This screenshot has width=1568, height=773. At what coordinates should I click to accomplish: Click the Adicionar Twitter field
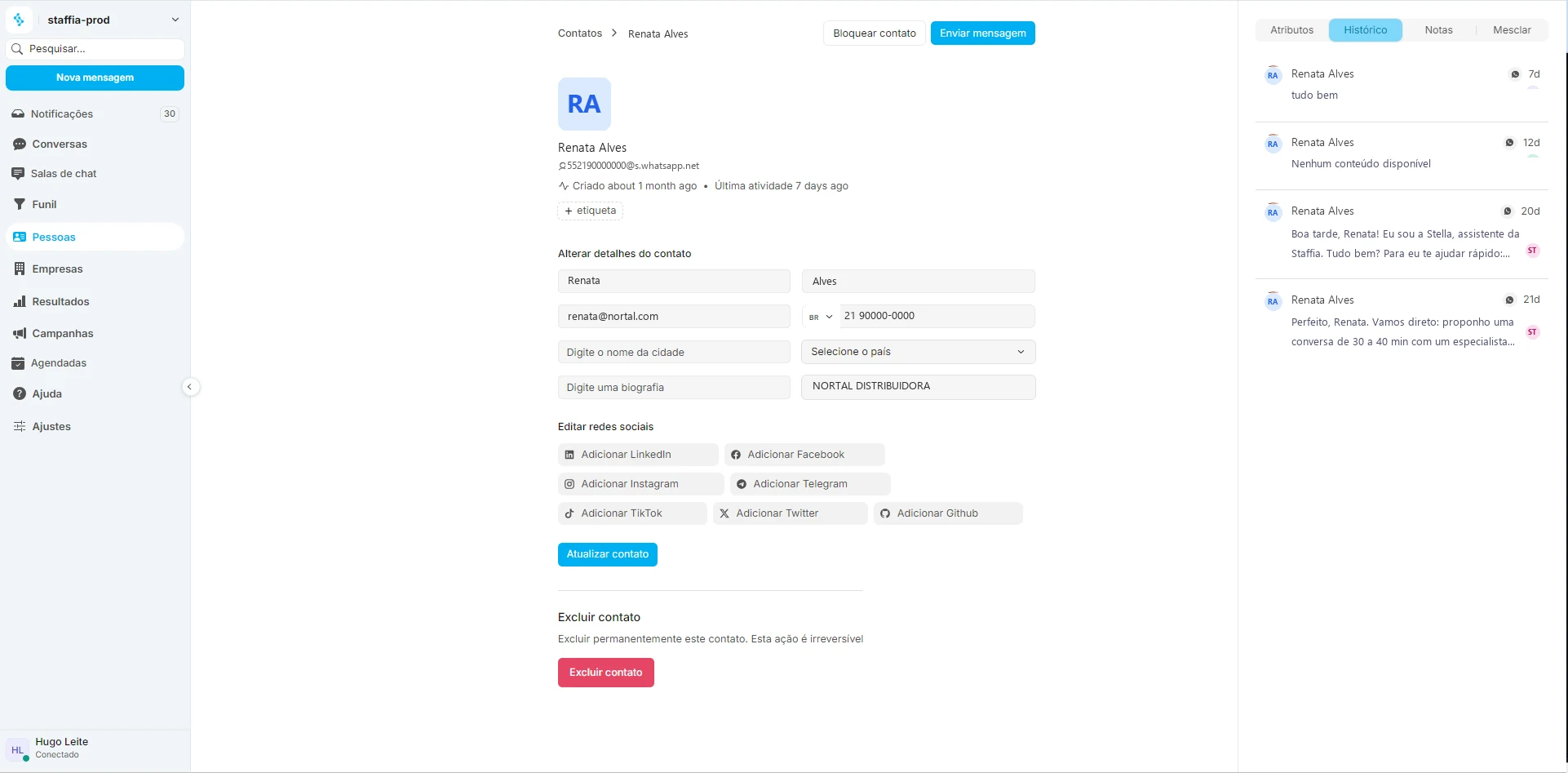(790, 513)
